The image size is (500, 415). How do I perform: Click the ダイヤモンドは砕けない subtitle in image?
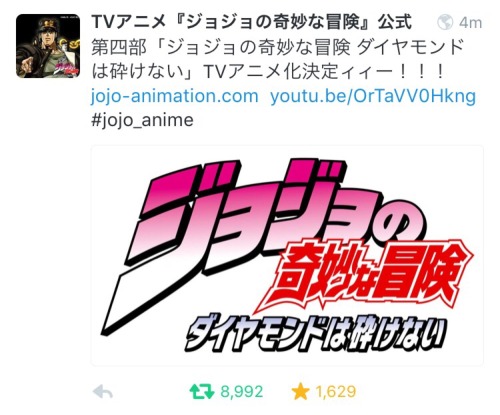[x=315, y=332]
